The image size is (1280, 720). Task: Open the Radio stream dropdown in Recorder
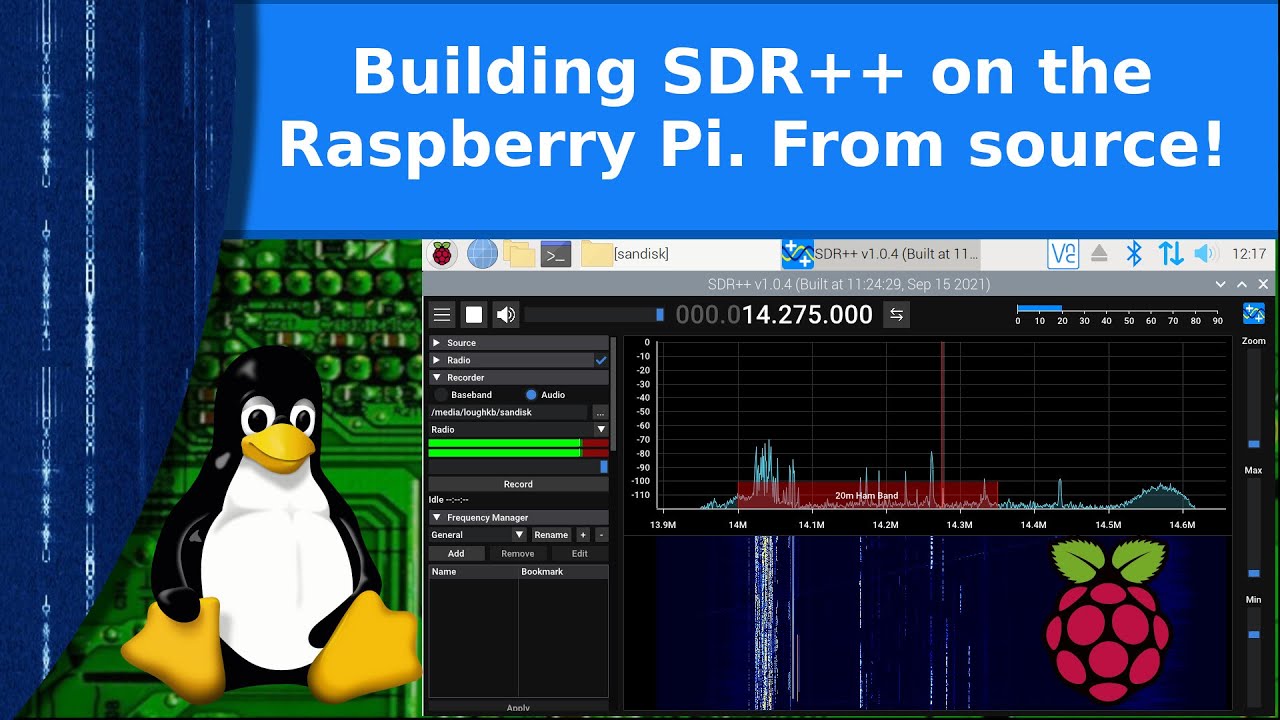point(518,430)
